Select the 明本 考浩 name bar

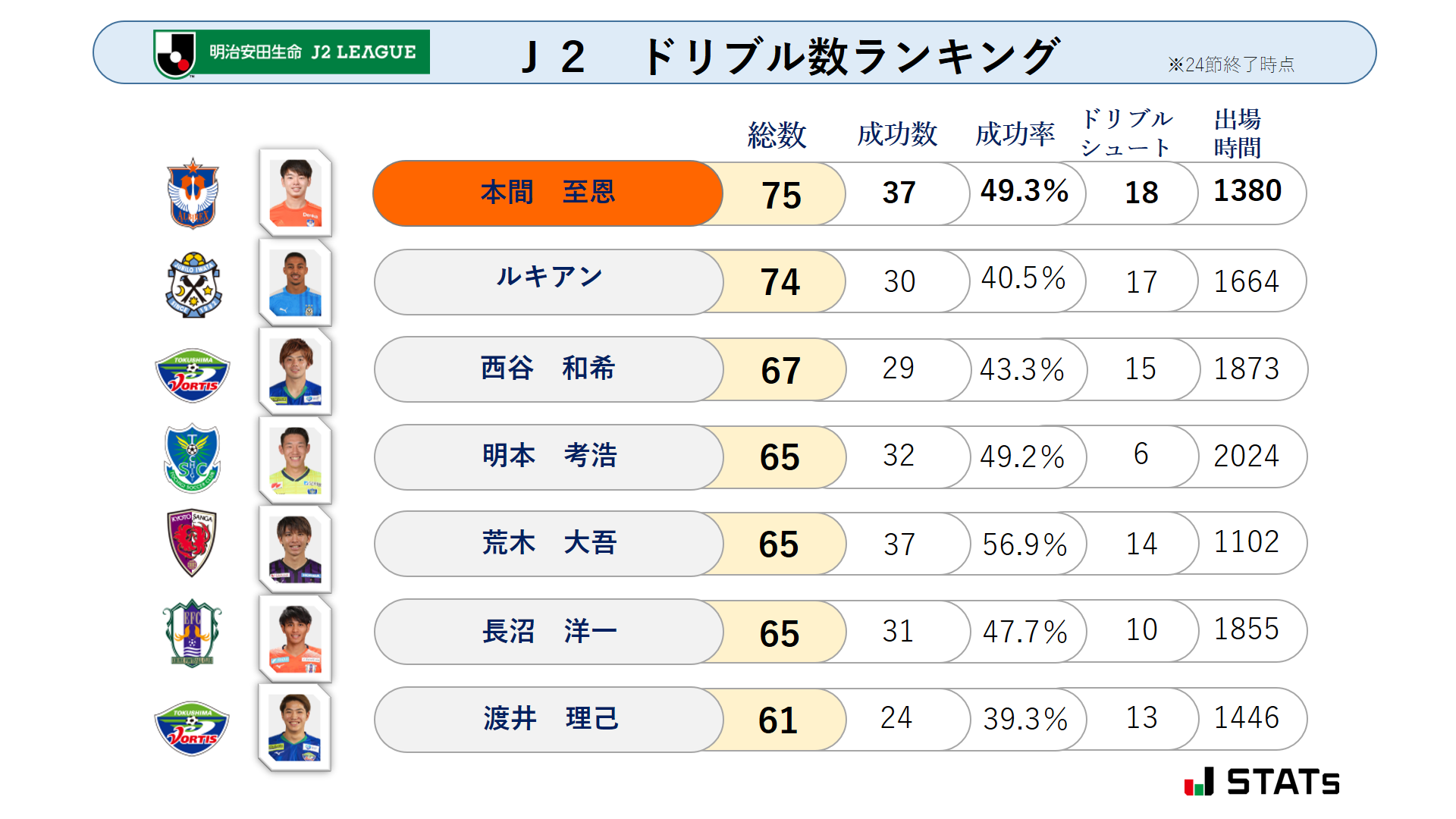point(549,457)
